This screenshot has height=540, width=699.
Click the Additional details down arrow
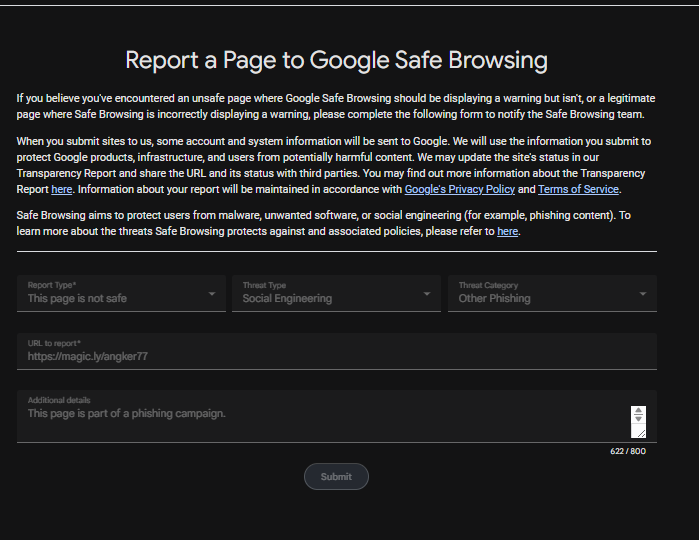click(x=638, y=419)
